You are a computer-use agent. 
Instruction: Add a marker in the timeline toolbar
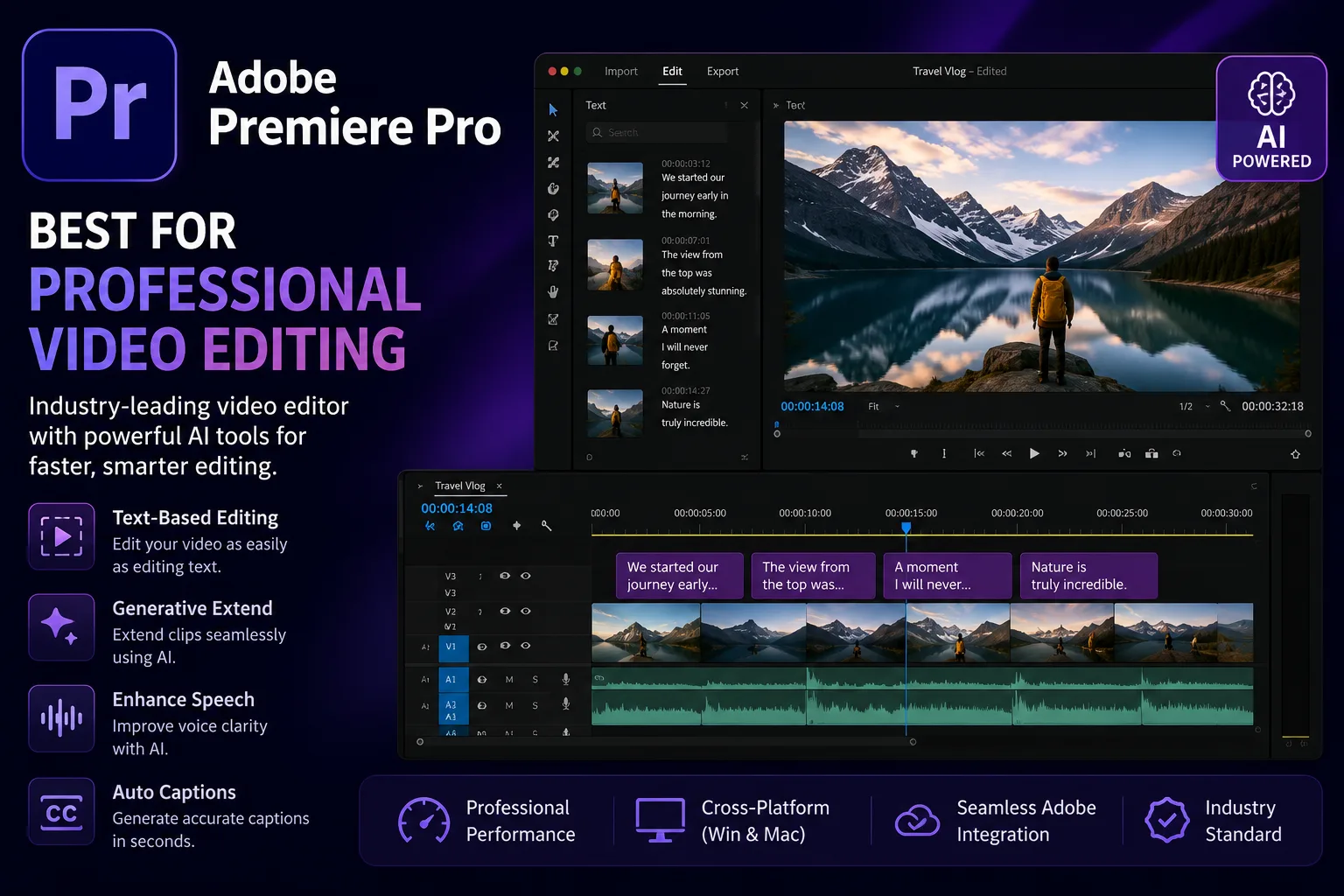pos(516,526)
